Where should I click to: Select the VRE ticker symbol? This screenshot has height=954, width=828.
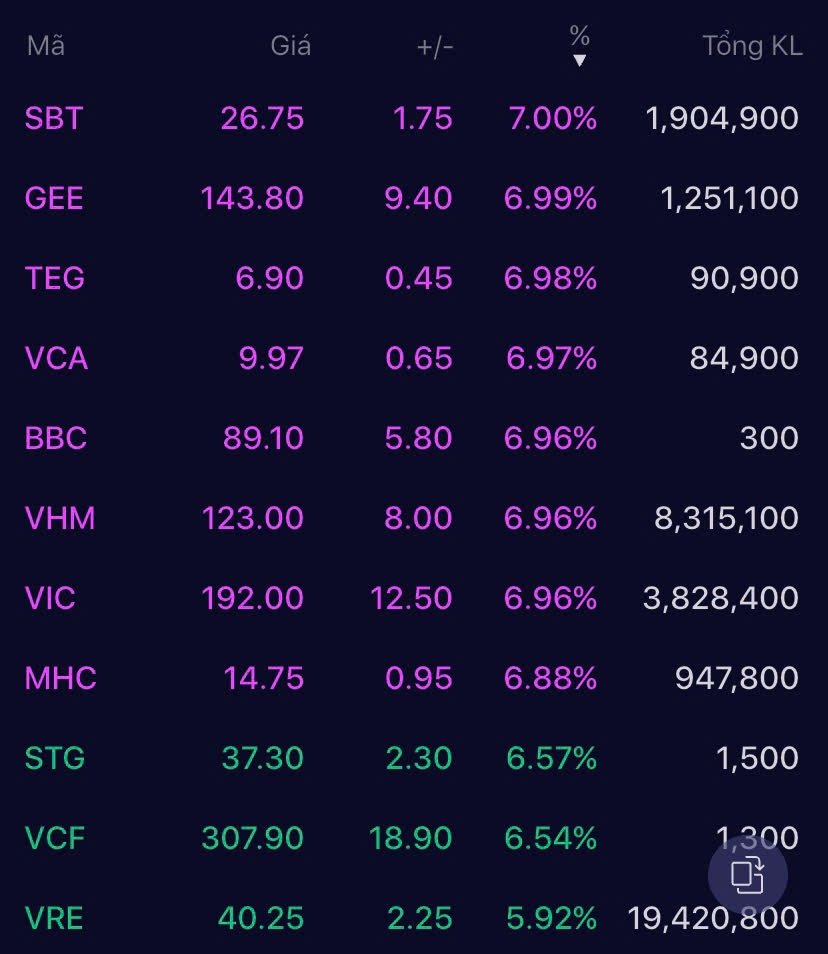[54, 918]
